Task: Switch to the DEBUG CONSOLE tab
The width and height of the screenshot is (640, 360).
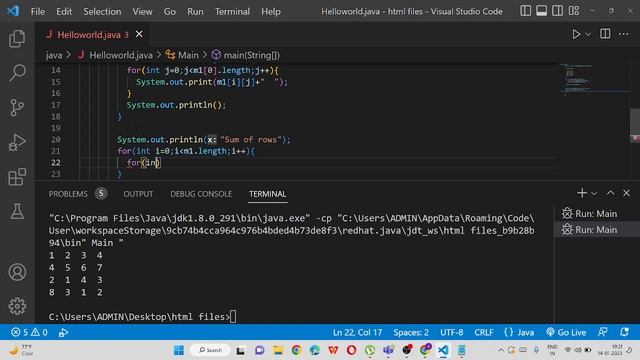Action: point(201,194)
